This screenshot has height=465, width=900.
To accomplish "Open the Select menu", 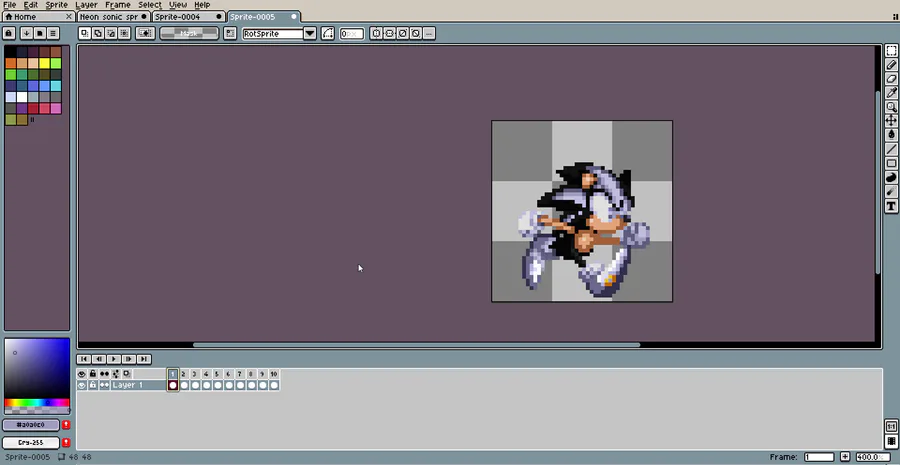I will pyautogui.click(x=149, y=5).
